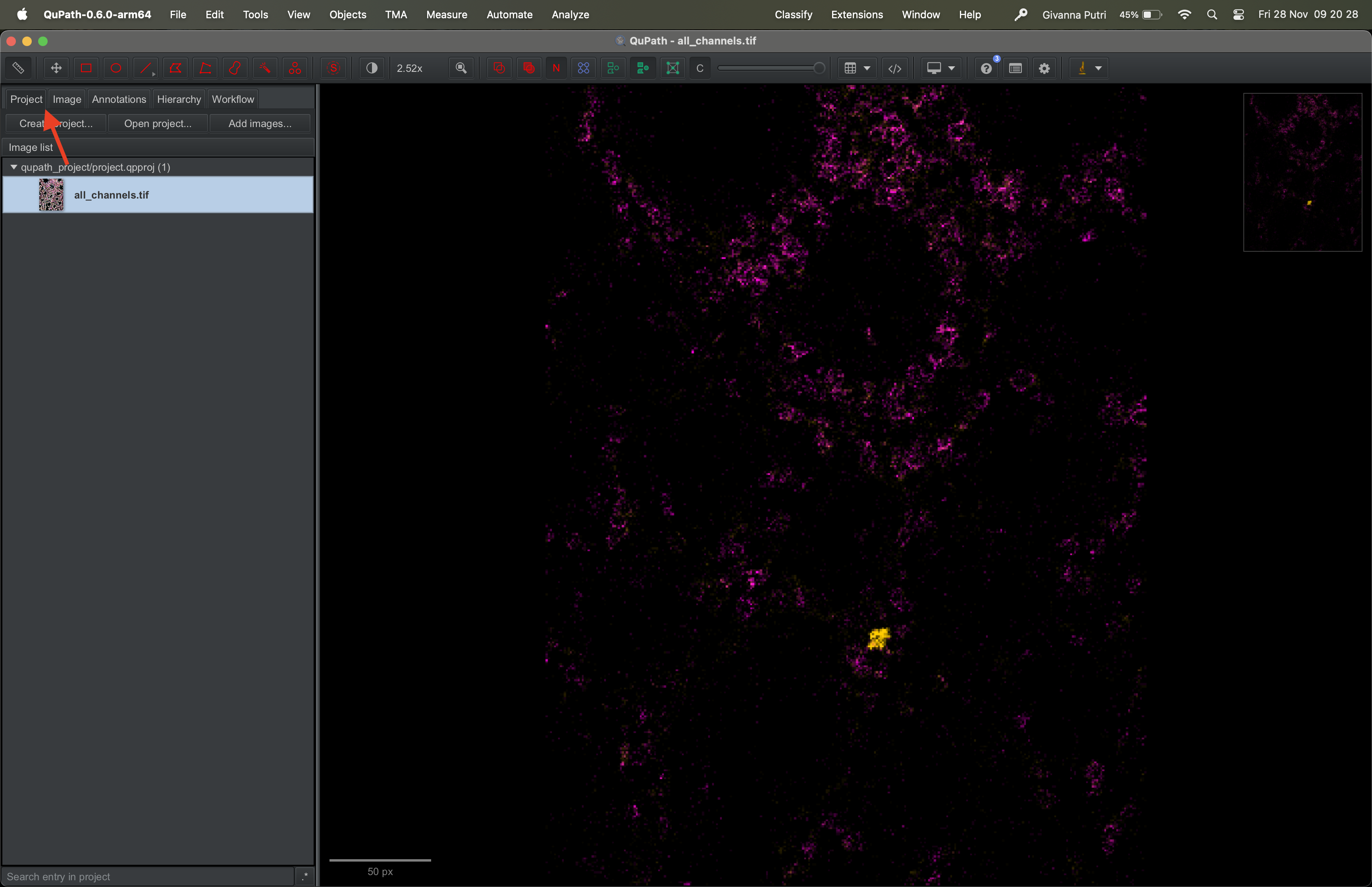This screenshot has width=1372, height=887.
Task: Toggle selection mode S button
Action: [x=333, y=68]
